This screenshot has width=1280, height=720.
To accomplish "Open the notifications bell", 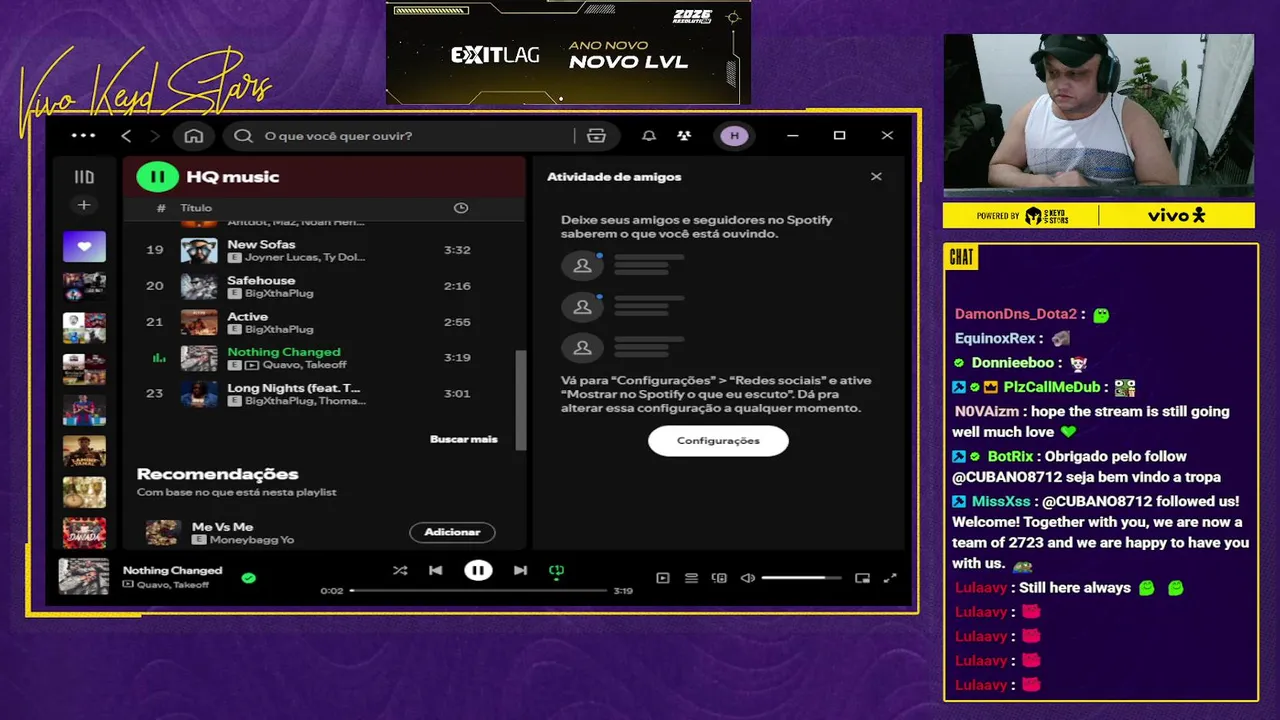I will (x=649, y=136).
